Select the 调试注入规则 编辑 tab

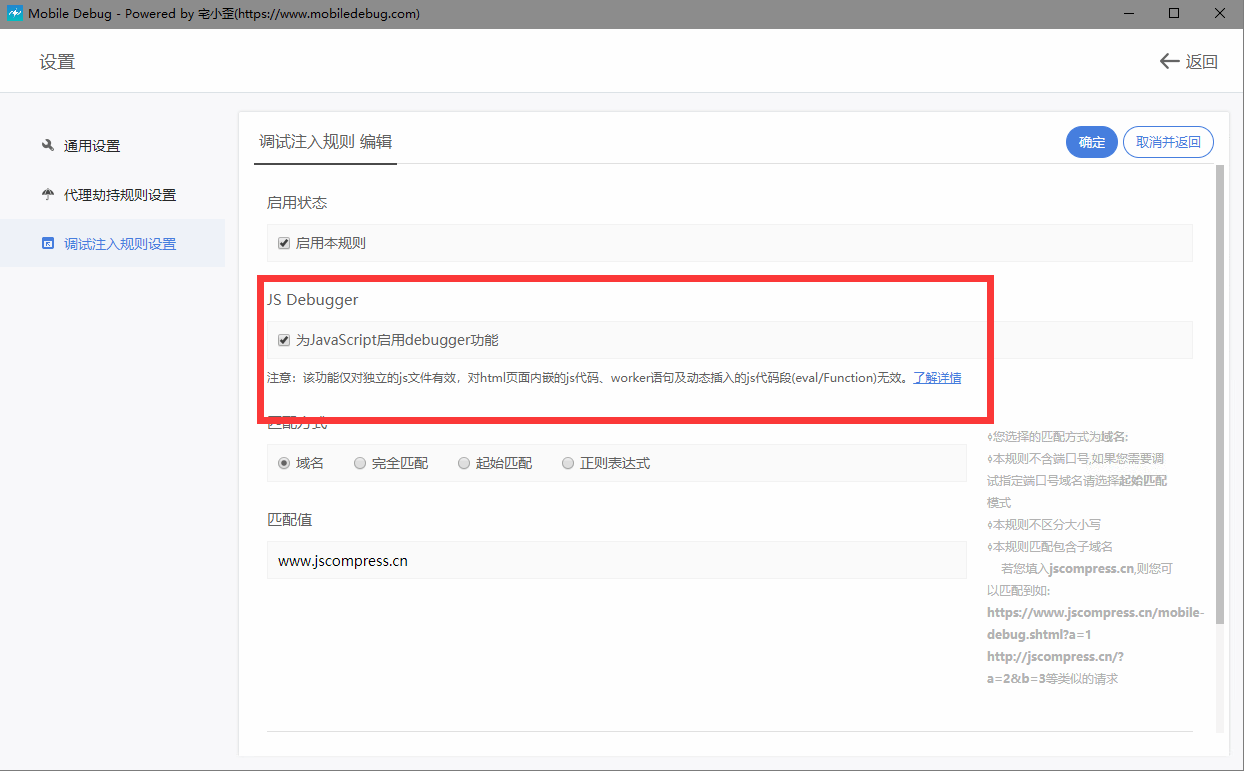pyautogui.click(x=325, y=141)
